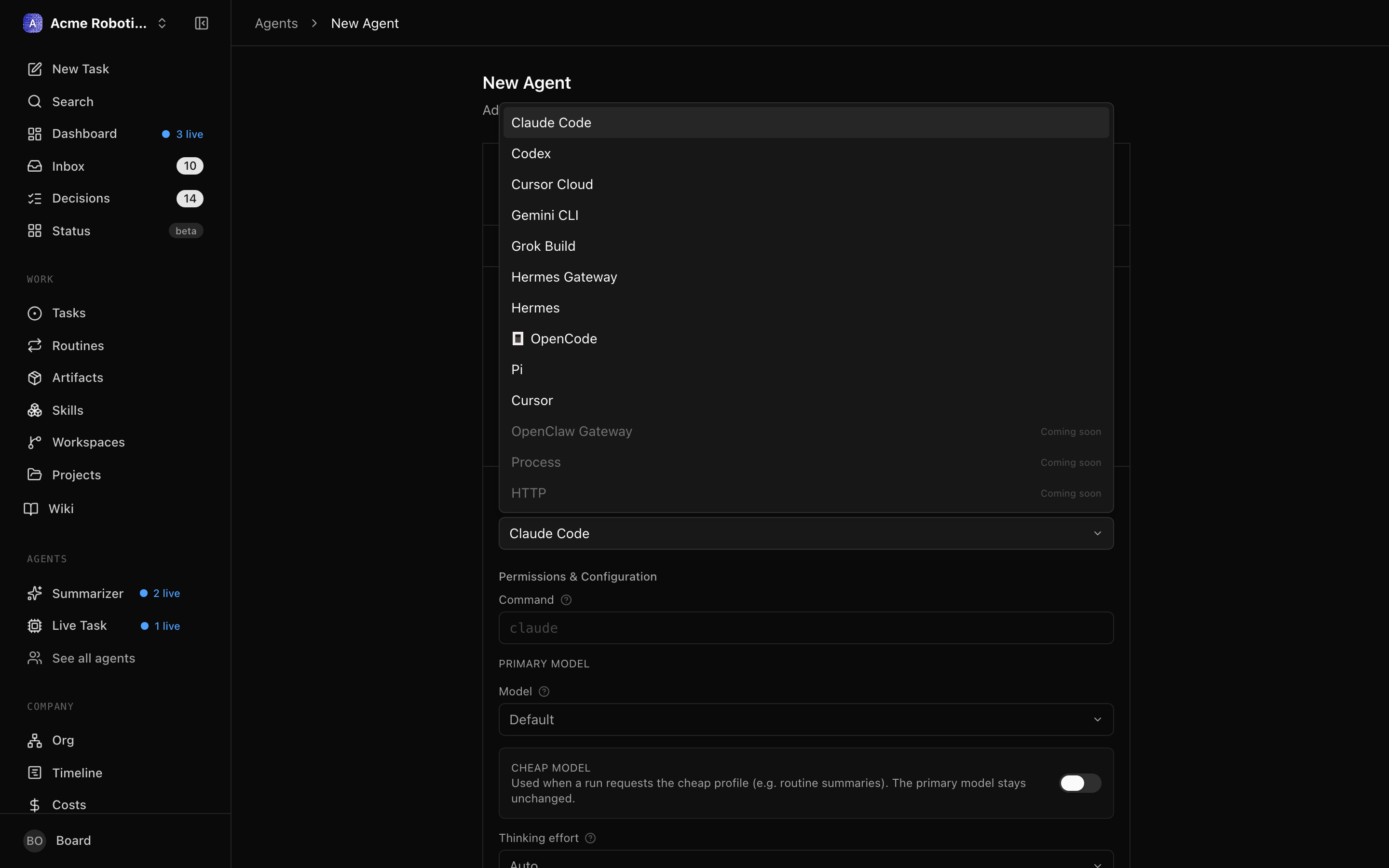Image resolution: width=1389 pixels, height=868 pixels.
Task: Click the Permissions & Configuration heading
Action: click(x=577, y=576)
